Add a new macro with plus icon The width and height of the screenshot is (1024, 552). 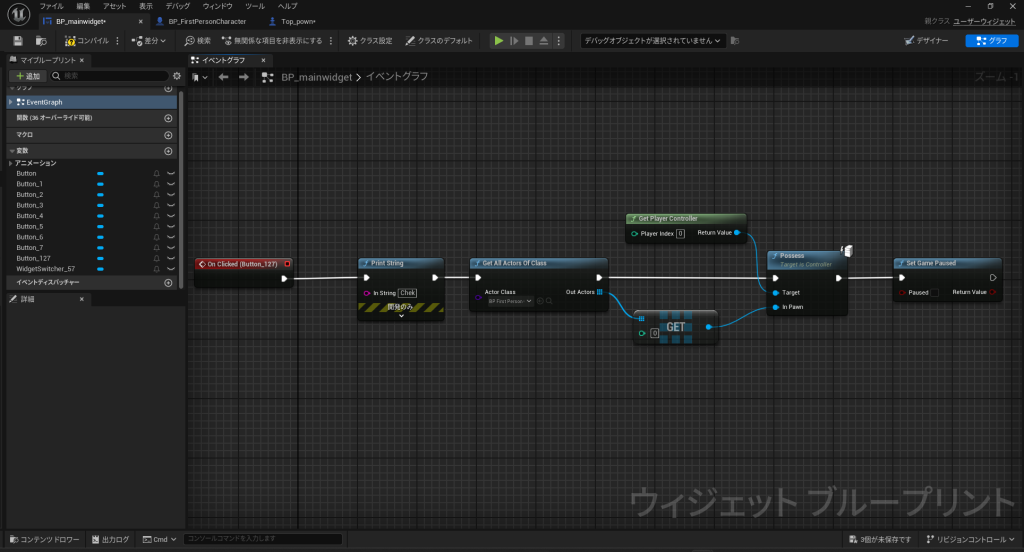(x=168, y=134)
